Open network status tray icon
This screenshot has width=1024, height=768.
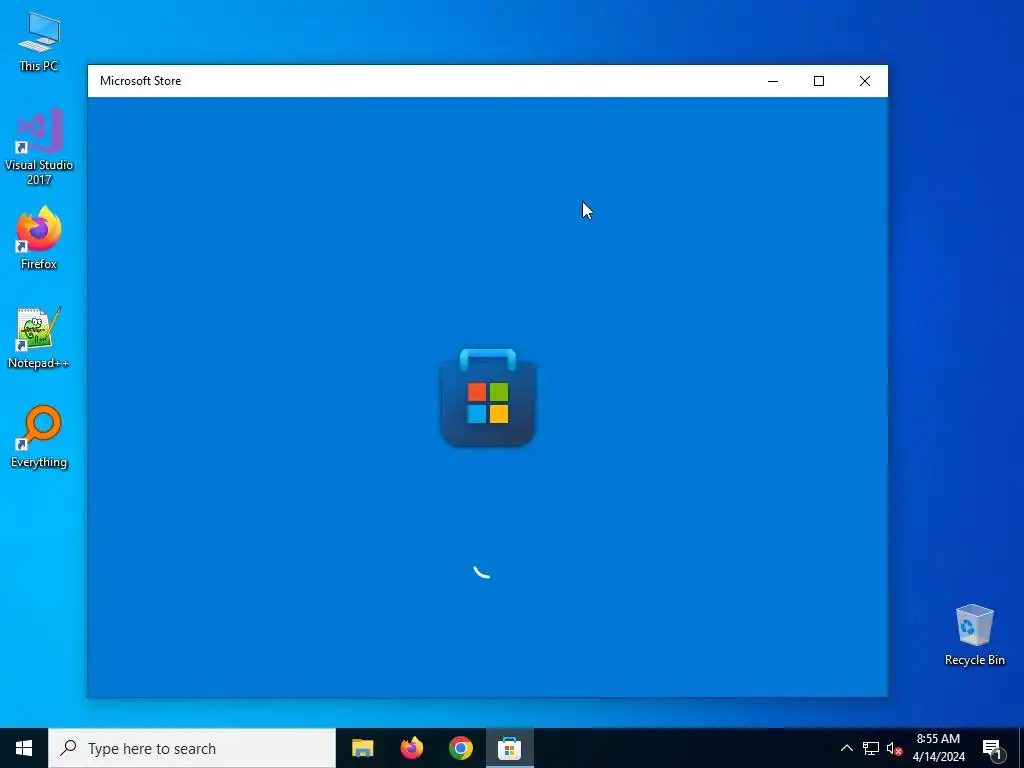[871, 748]
